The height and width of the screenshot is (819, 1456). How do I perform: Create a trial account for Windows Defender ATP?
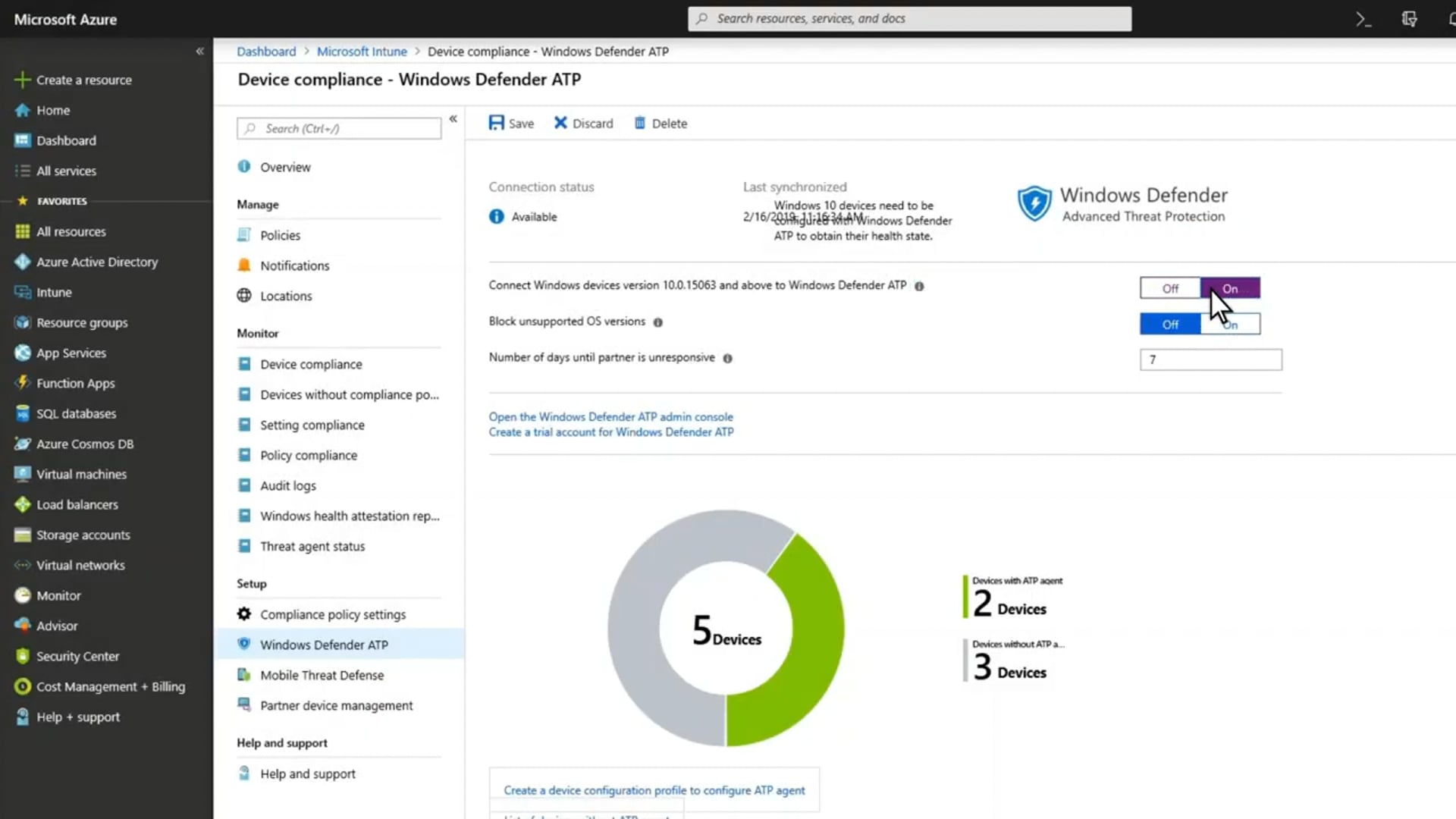pyautogui.click(x=611, y=432)
